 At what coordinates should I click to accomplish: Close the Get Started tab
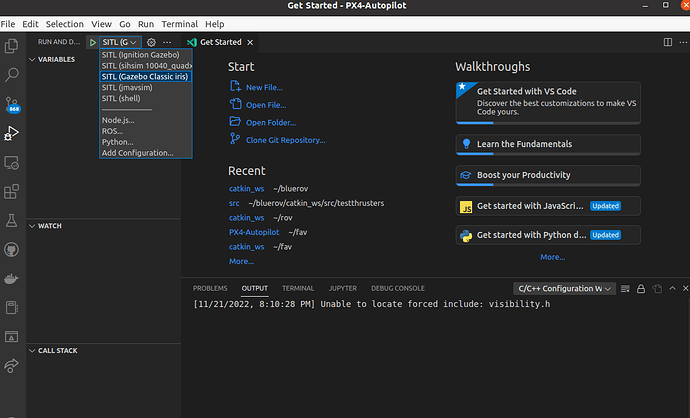250,42
